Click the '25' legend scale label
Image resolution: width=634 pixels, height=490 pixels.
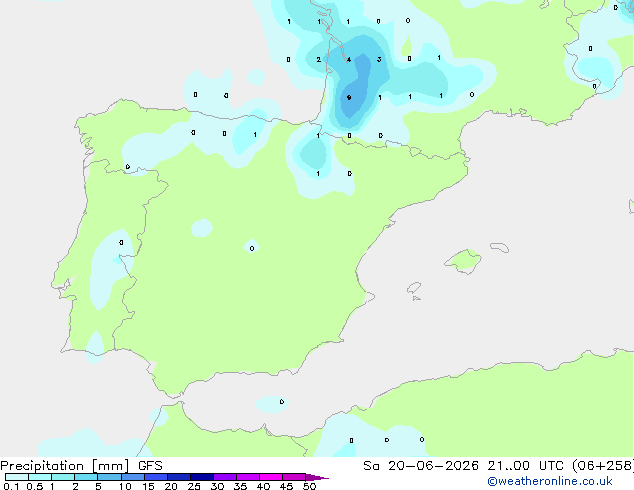point(194,486)
